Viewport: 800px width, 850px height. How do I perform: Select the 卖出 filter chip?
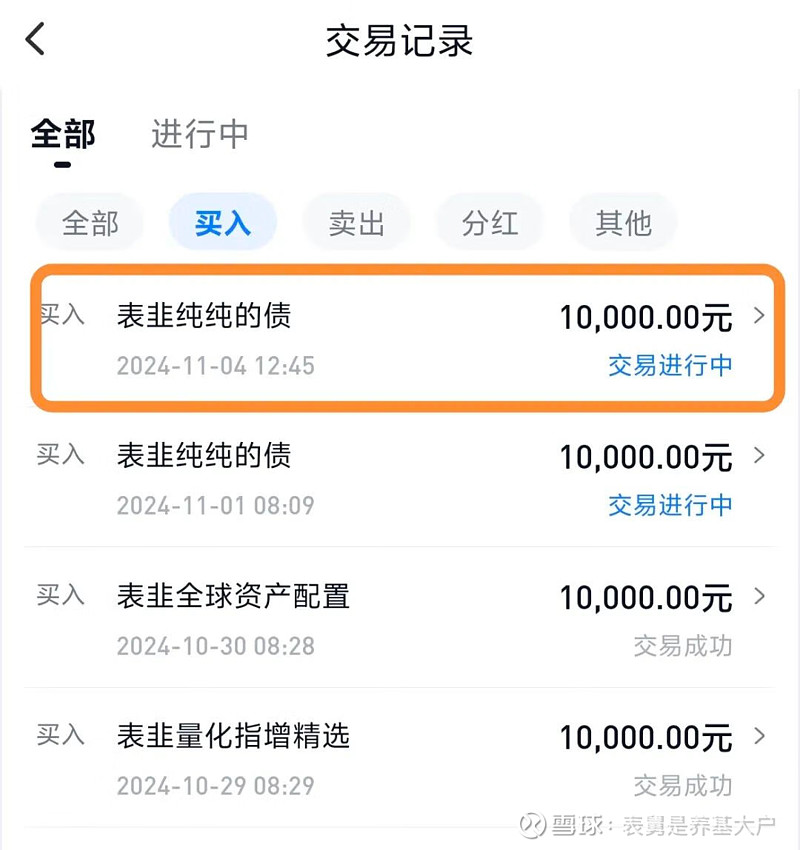(356, 223)
